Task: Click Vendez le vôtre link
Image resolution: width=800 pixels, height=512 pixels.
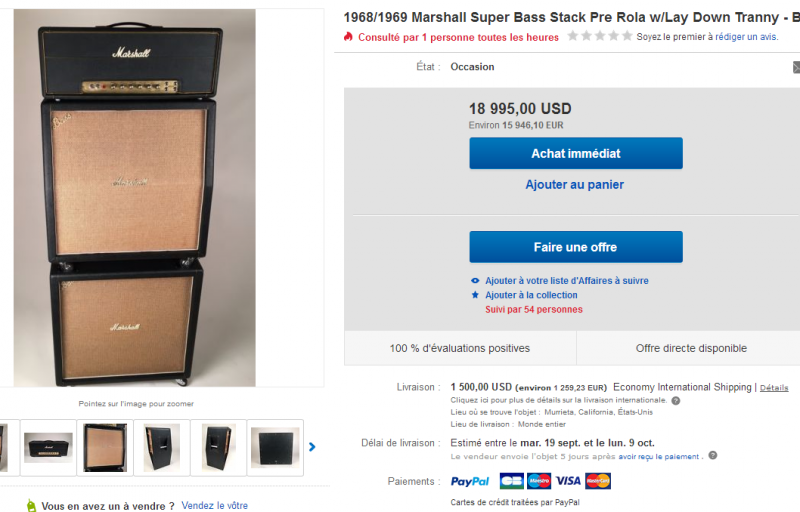Action: coord(214,506)
